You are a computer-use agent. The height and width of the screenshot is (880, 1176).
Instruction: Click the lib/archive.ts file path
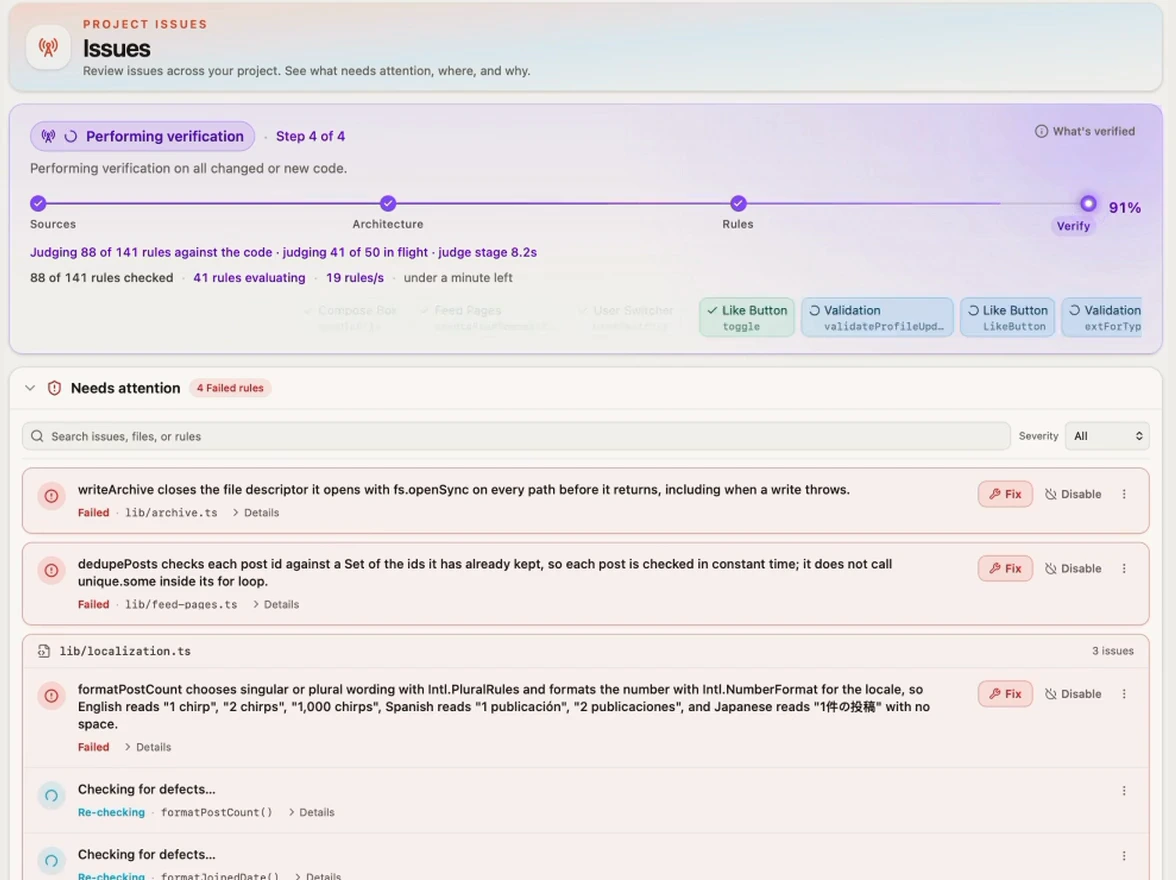(171, 513)
